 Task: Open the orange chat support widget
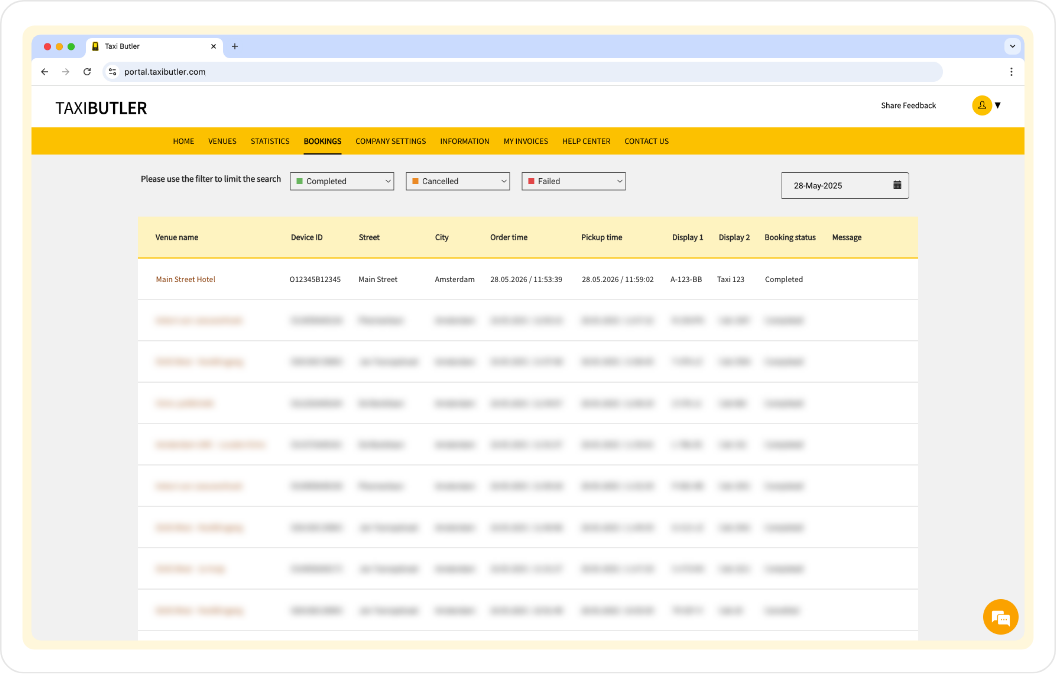1000,616
